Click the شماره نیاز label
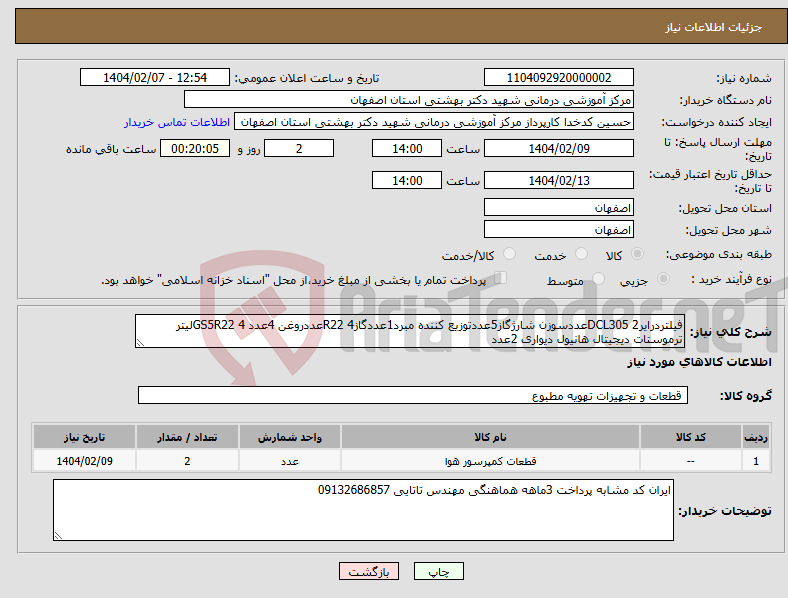 pos(744,78)
